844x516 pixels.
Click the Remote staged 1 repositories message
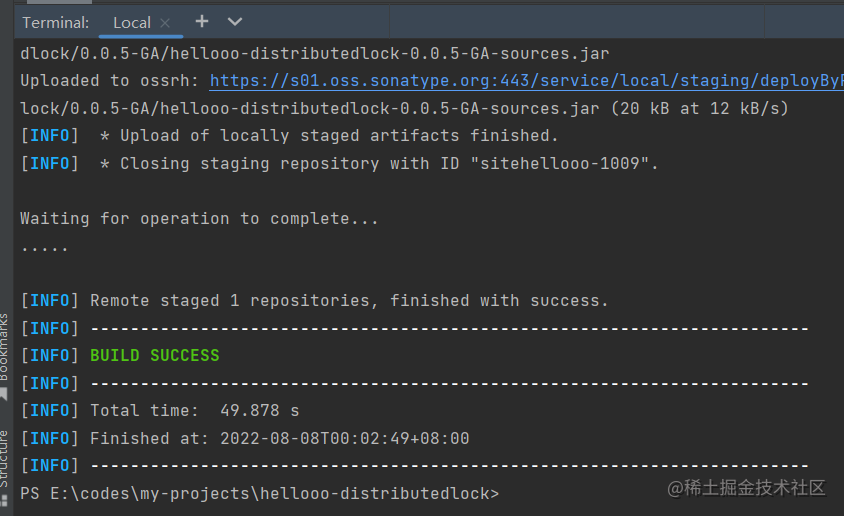point(349,301)
